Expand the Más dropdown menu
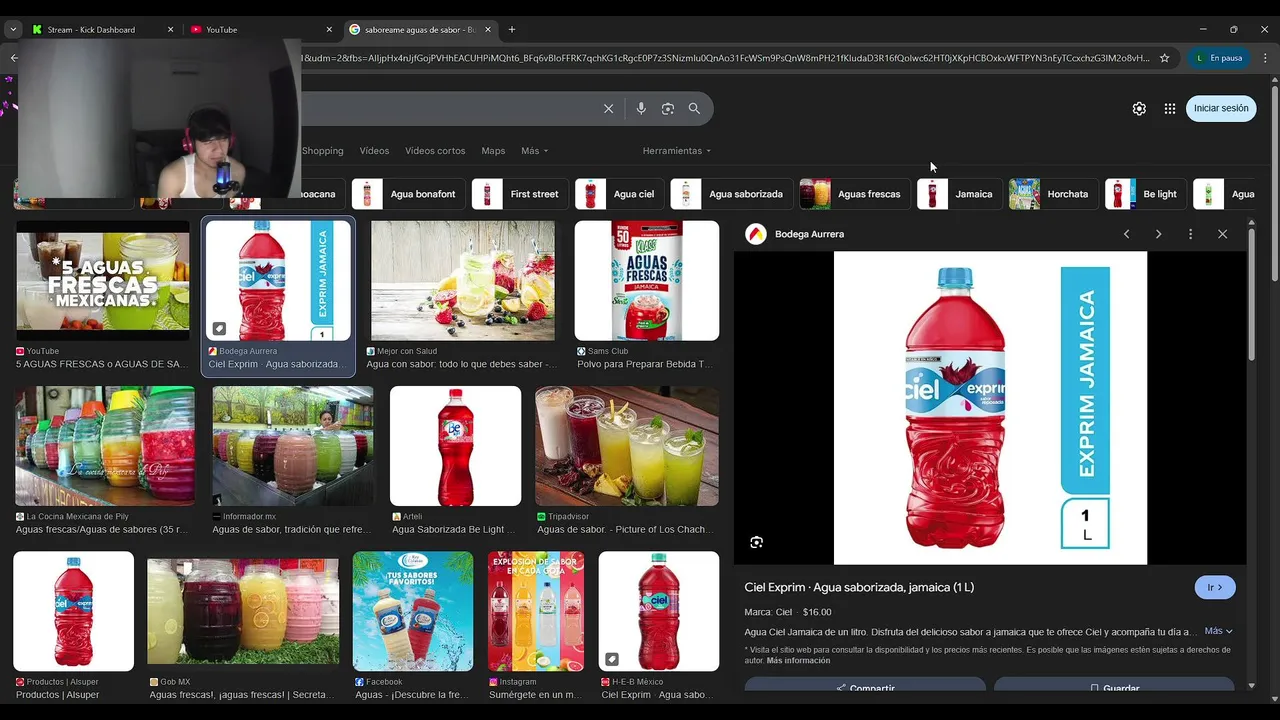This screenshot has height=720, width=1280. coord(535,151)
